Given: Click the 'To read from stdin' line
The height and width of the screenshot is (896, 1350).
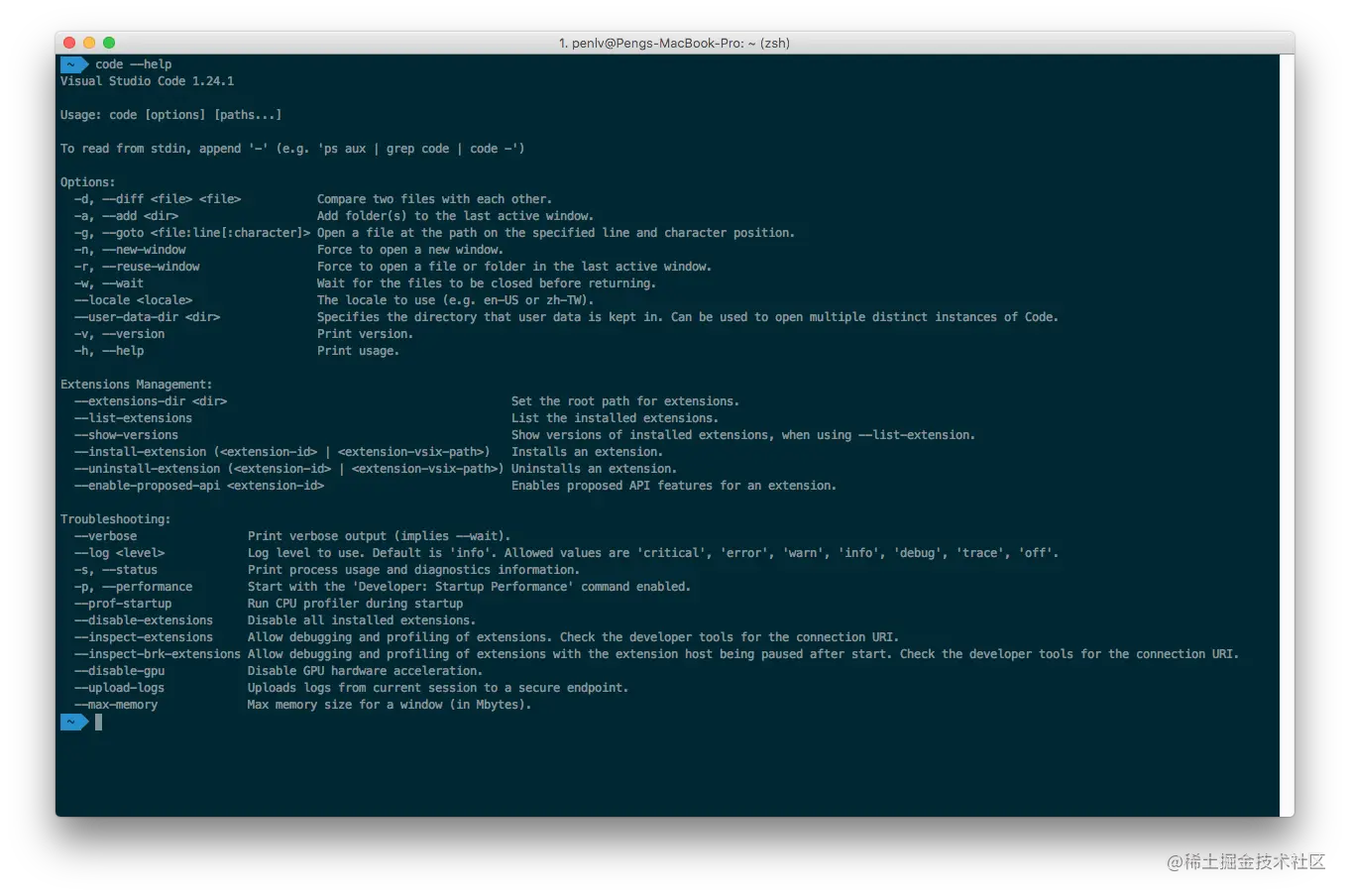Looking at the screenshot, I should [292, 149].
